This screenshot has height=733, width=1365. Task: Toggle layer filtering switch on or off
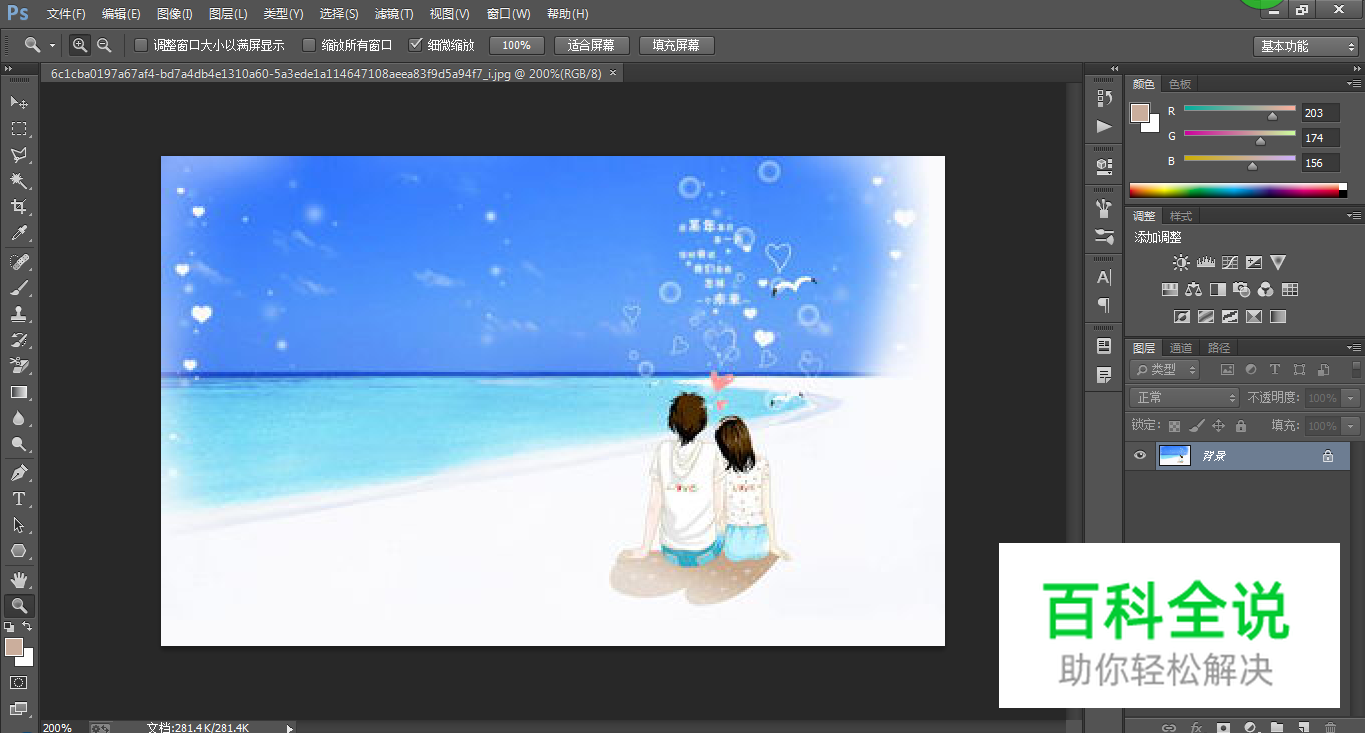pyautogui.click(x=1356, y=370)
